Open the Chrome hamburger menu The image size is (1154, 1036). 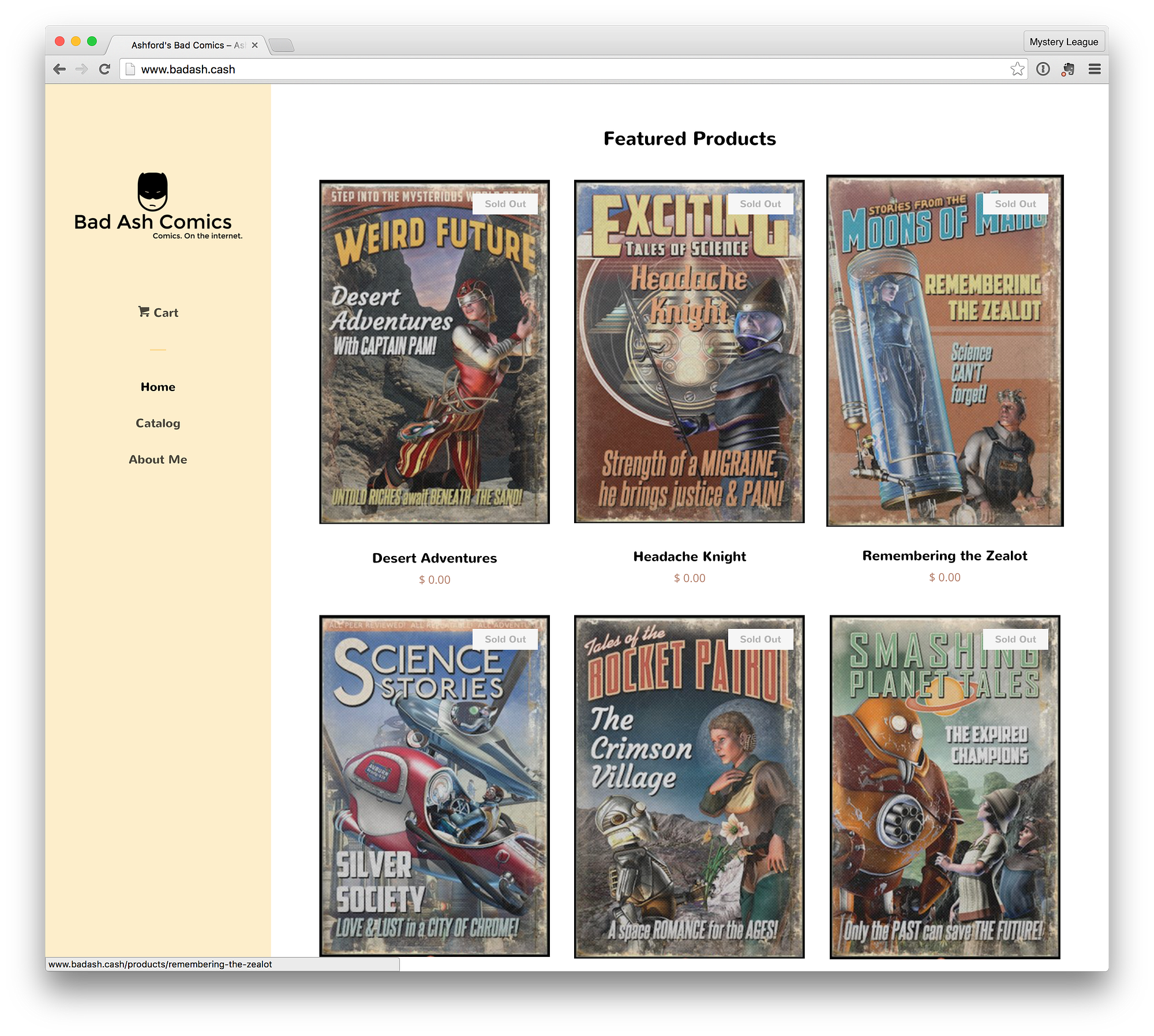point(1095,69)
